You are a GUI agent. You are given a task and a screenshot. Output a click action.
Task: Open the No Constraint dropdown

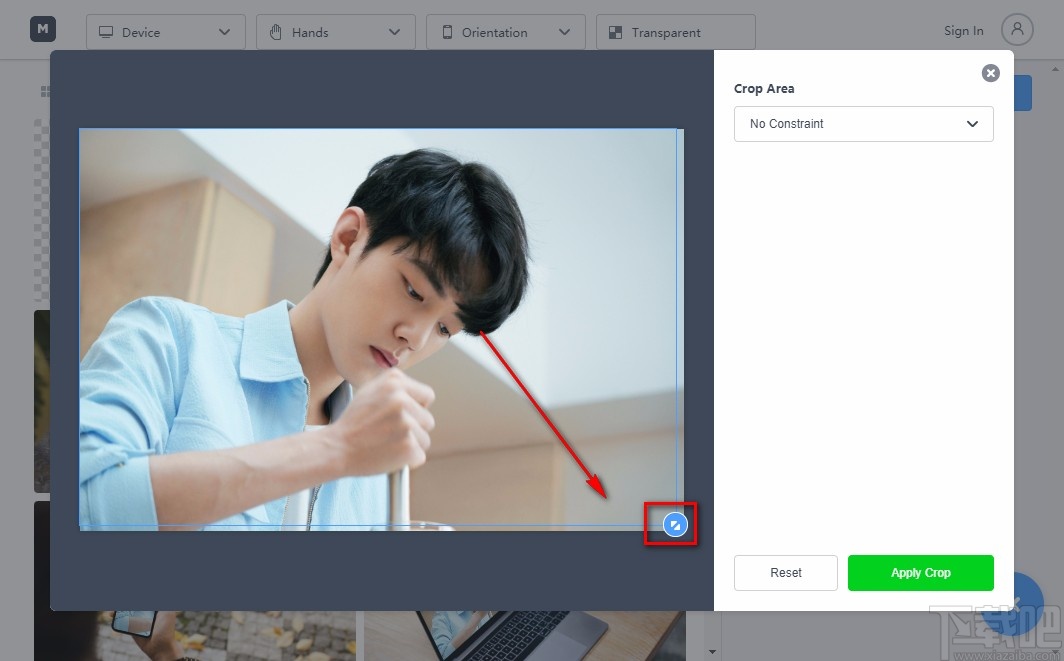[x=863, y=124]
